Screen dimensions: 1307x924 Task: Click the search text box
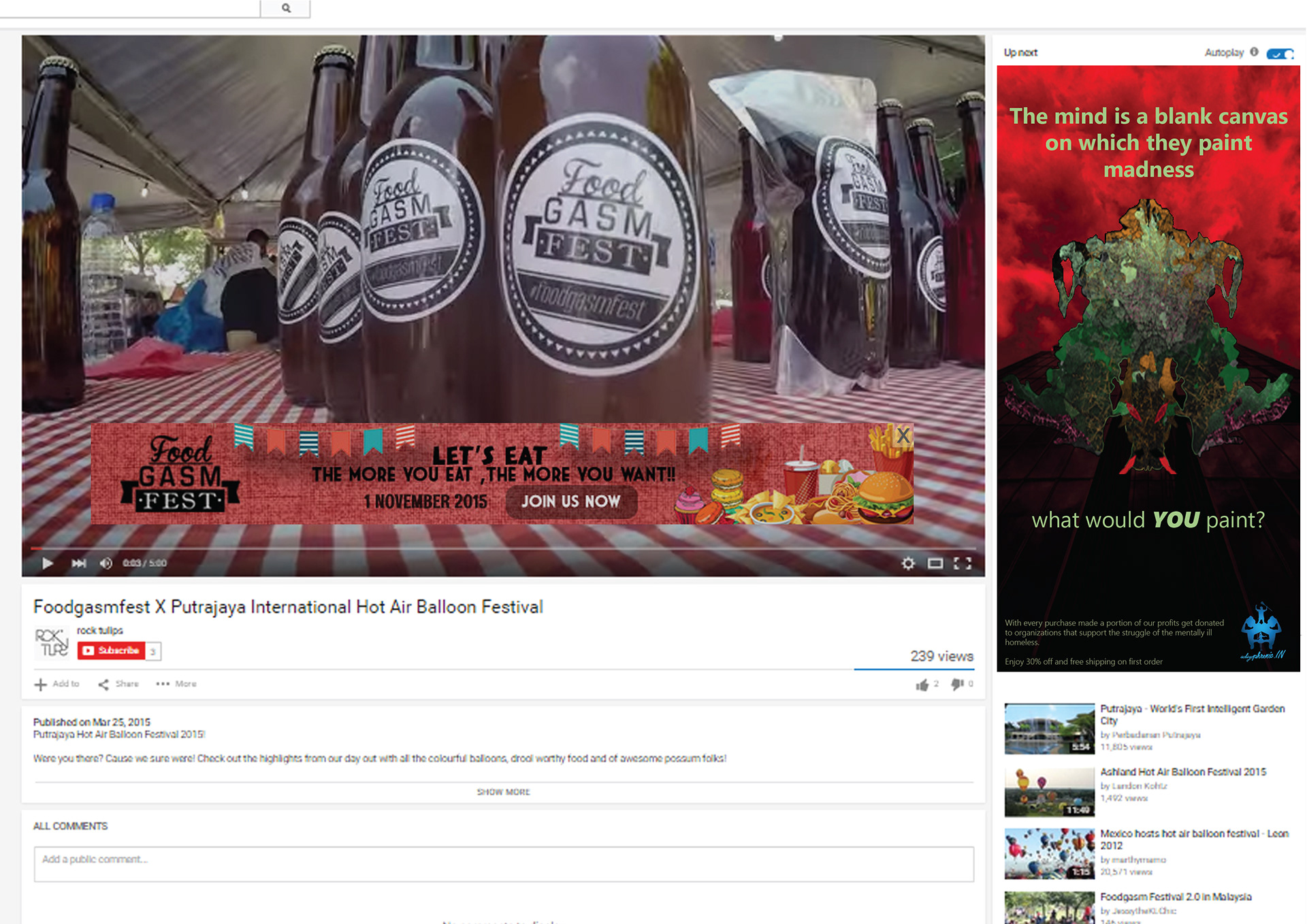click(x=130, y=8)
